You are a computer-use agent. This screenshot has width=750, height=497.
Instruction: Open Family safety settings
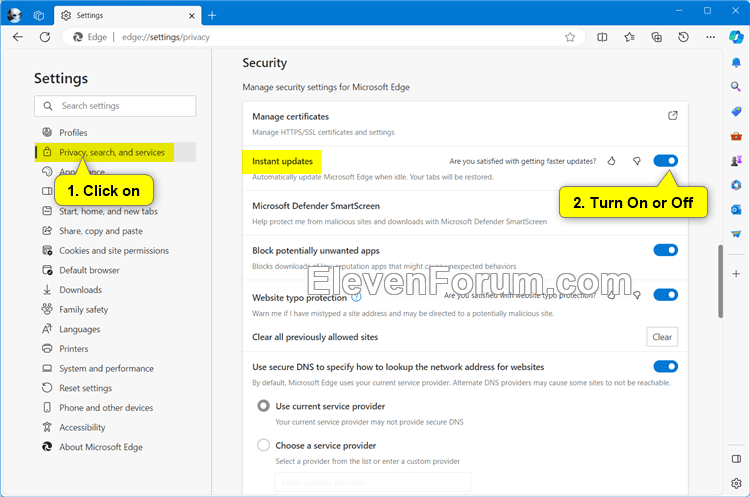pos(115,309)
